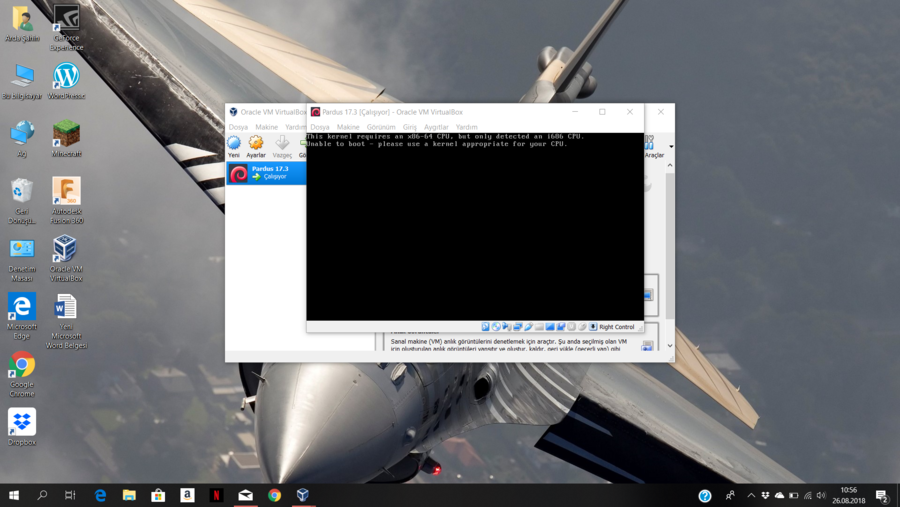Open the Action Center notifications icon
Viewport: 900px width, 507px height.
pyautogui.click(x=882, y=496)
